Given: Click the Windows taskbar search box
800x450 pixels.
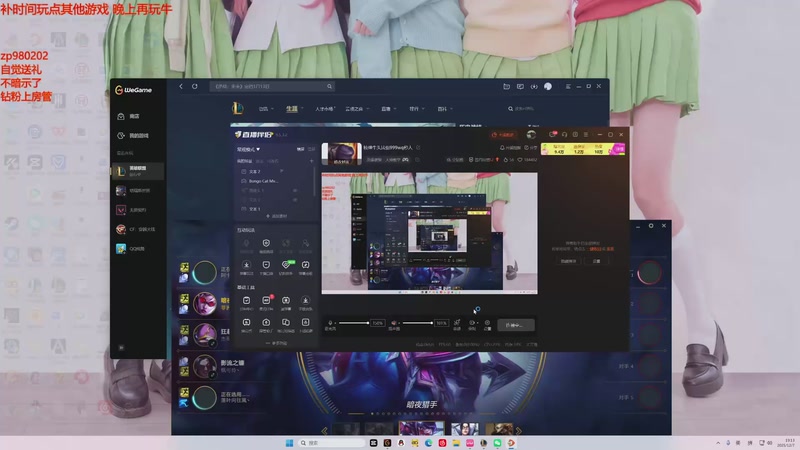Looking at the screenshot, I should click(332, 443).
